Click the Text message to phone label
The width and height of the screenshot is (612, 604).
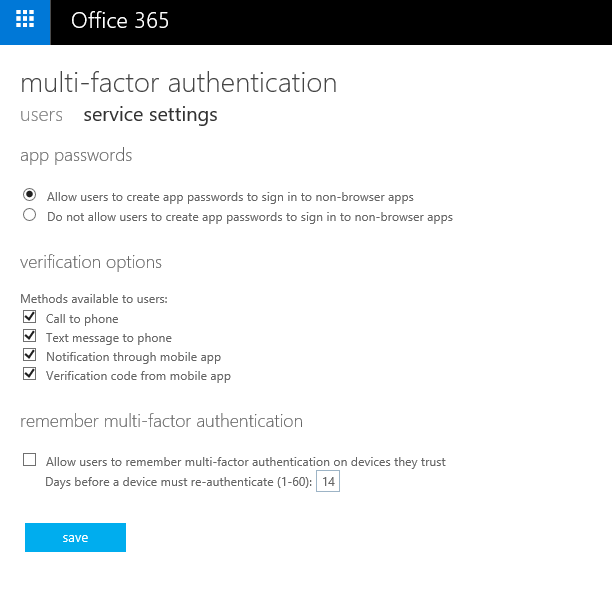(109, 338)
